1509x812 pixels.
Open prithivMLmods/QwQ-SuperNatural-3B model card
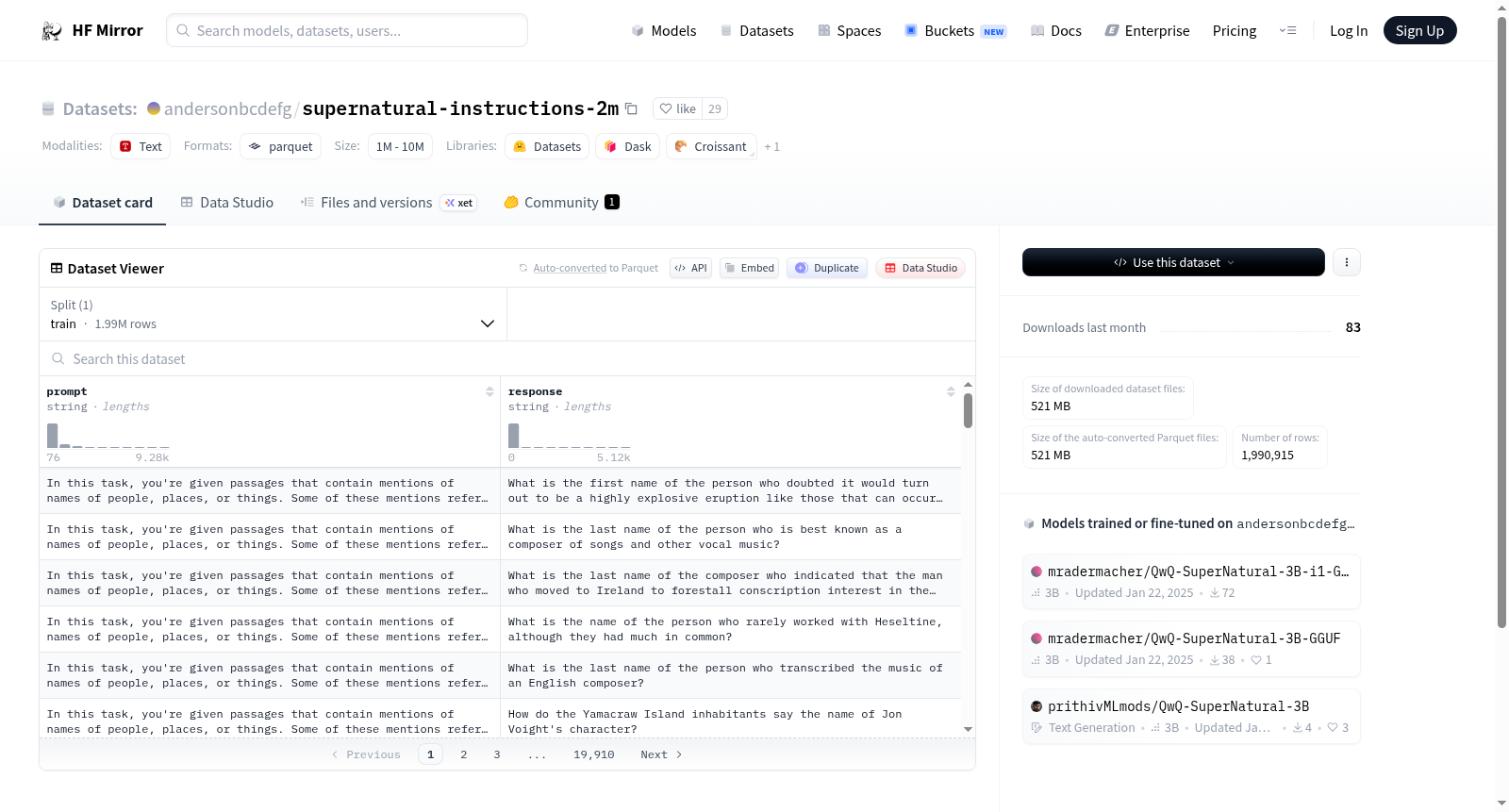1191,717
